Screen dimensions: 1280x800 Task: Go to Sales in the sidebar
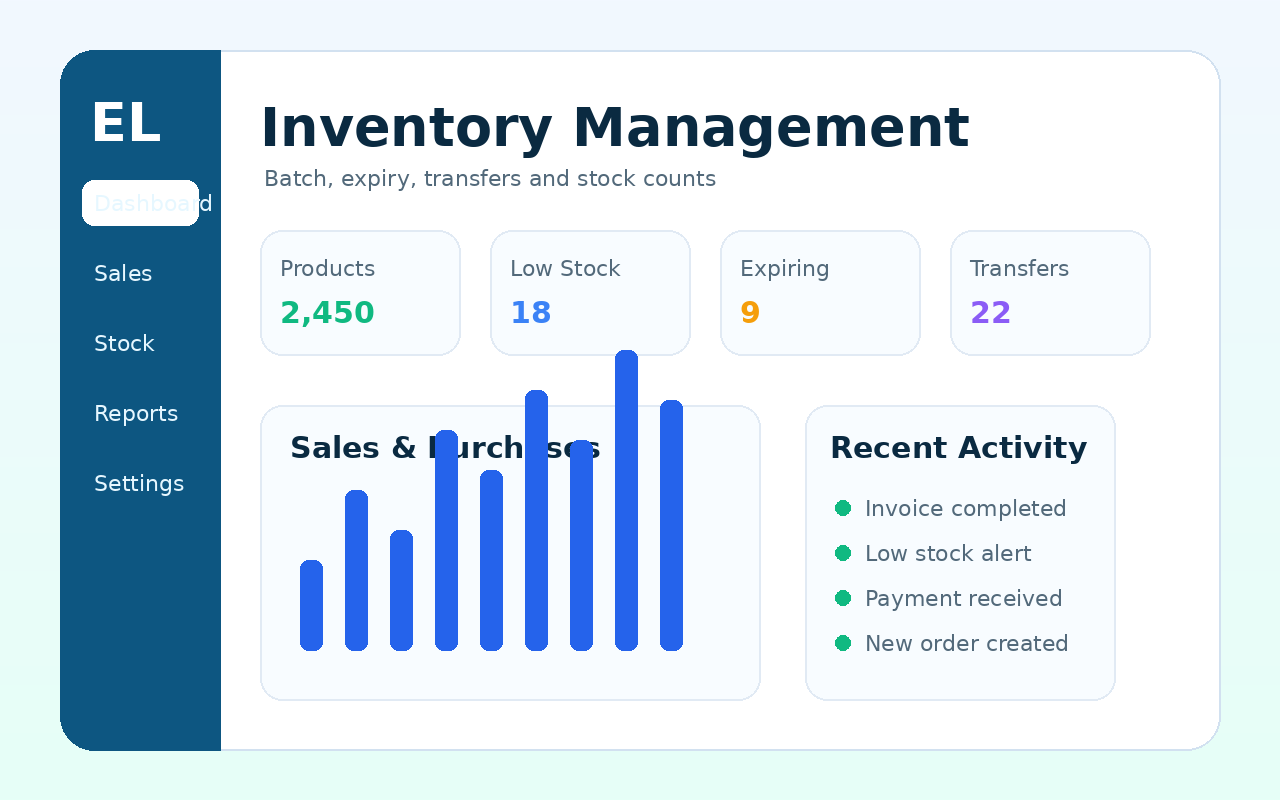(123, 274)
